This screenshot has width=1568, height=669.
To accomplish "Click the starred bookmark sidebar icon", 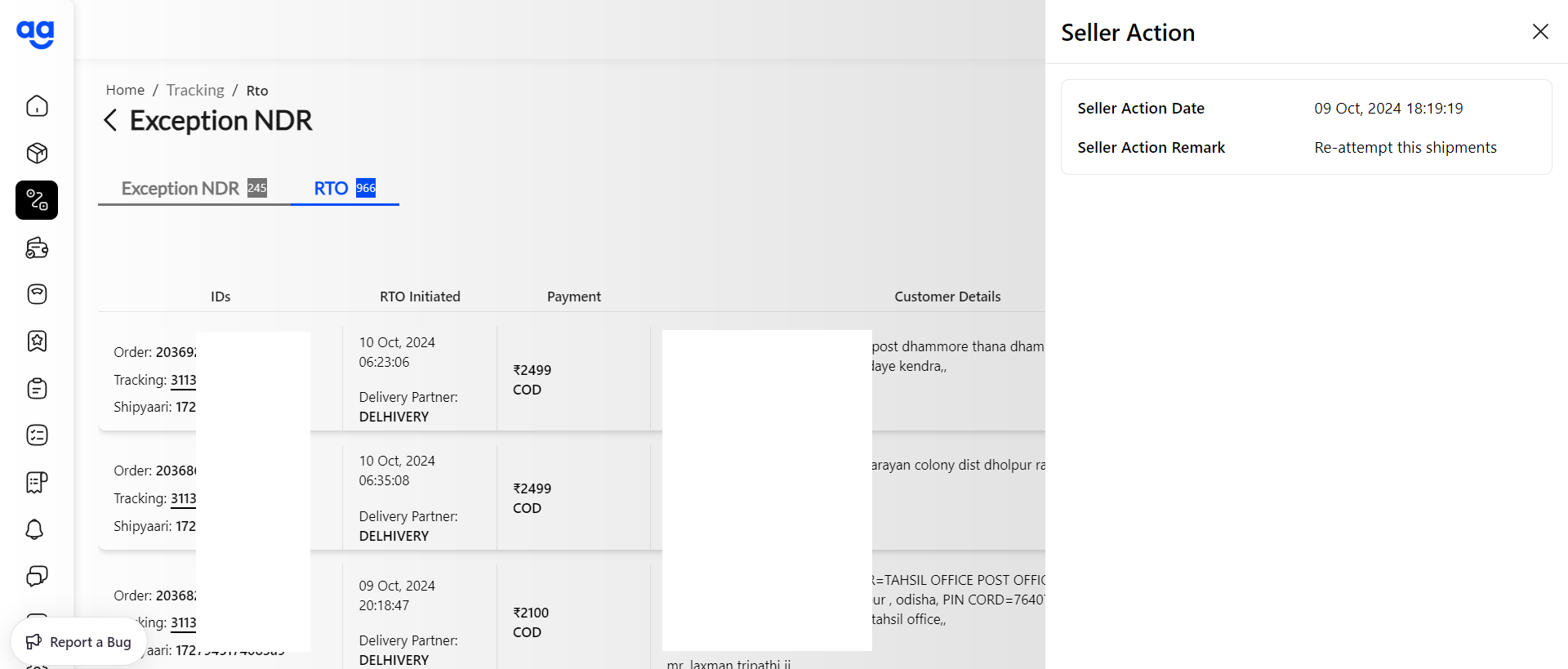I will click(x=37, y=341).
